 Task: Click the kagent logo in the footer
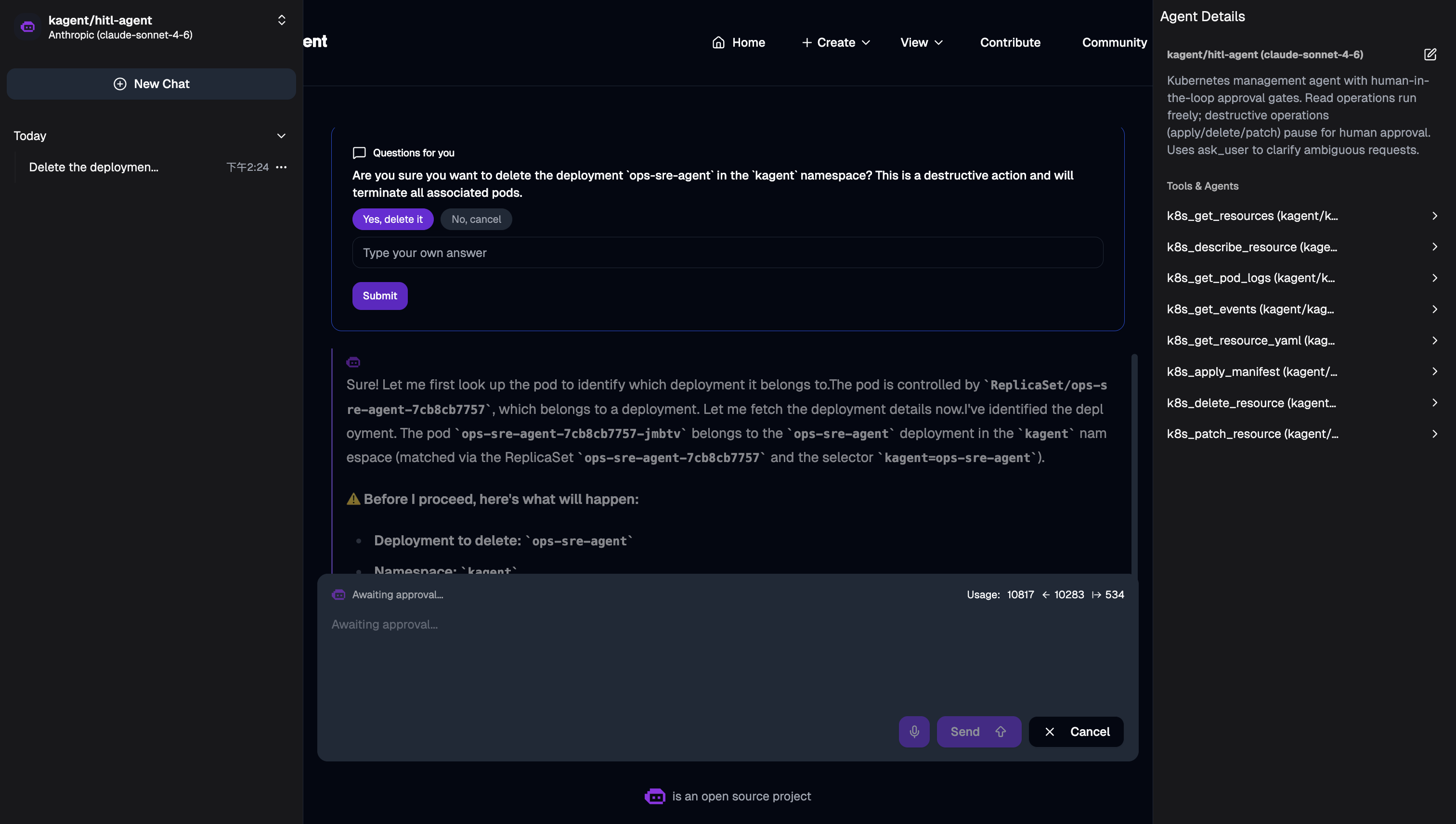655,796
